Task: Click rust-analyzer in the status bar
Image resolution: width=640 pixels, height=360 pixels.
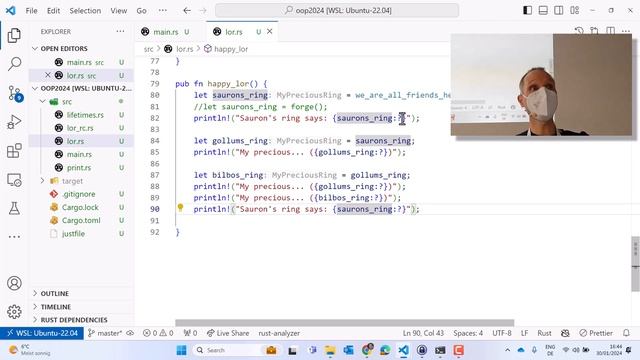Action: tap(279, 333)
